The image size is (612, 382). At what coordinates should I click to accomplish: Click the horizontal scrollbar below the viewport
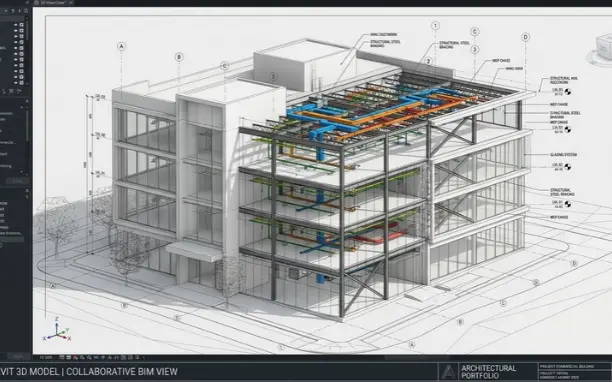[x=418, y=357]
